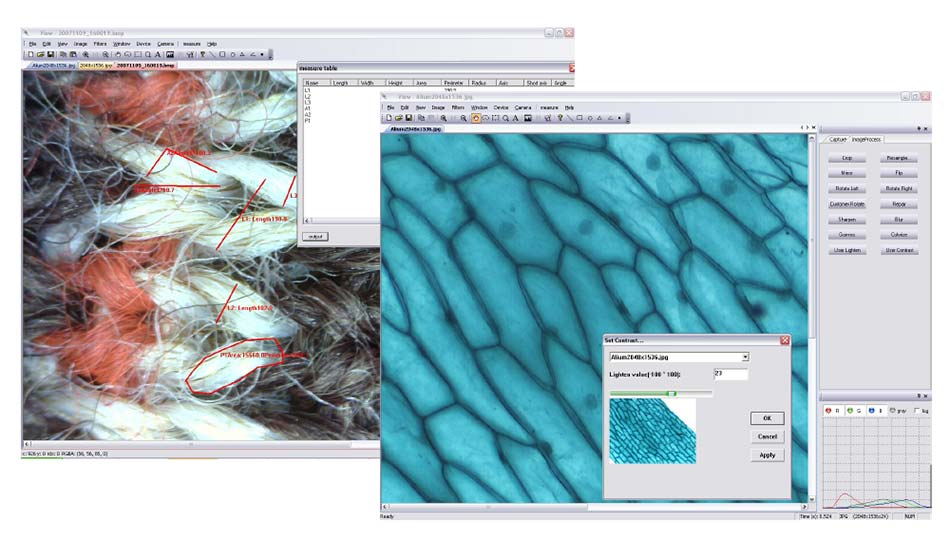Toggle the blue B histogram channel
The image size is (950, 542).
(875, 411)
